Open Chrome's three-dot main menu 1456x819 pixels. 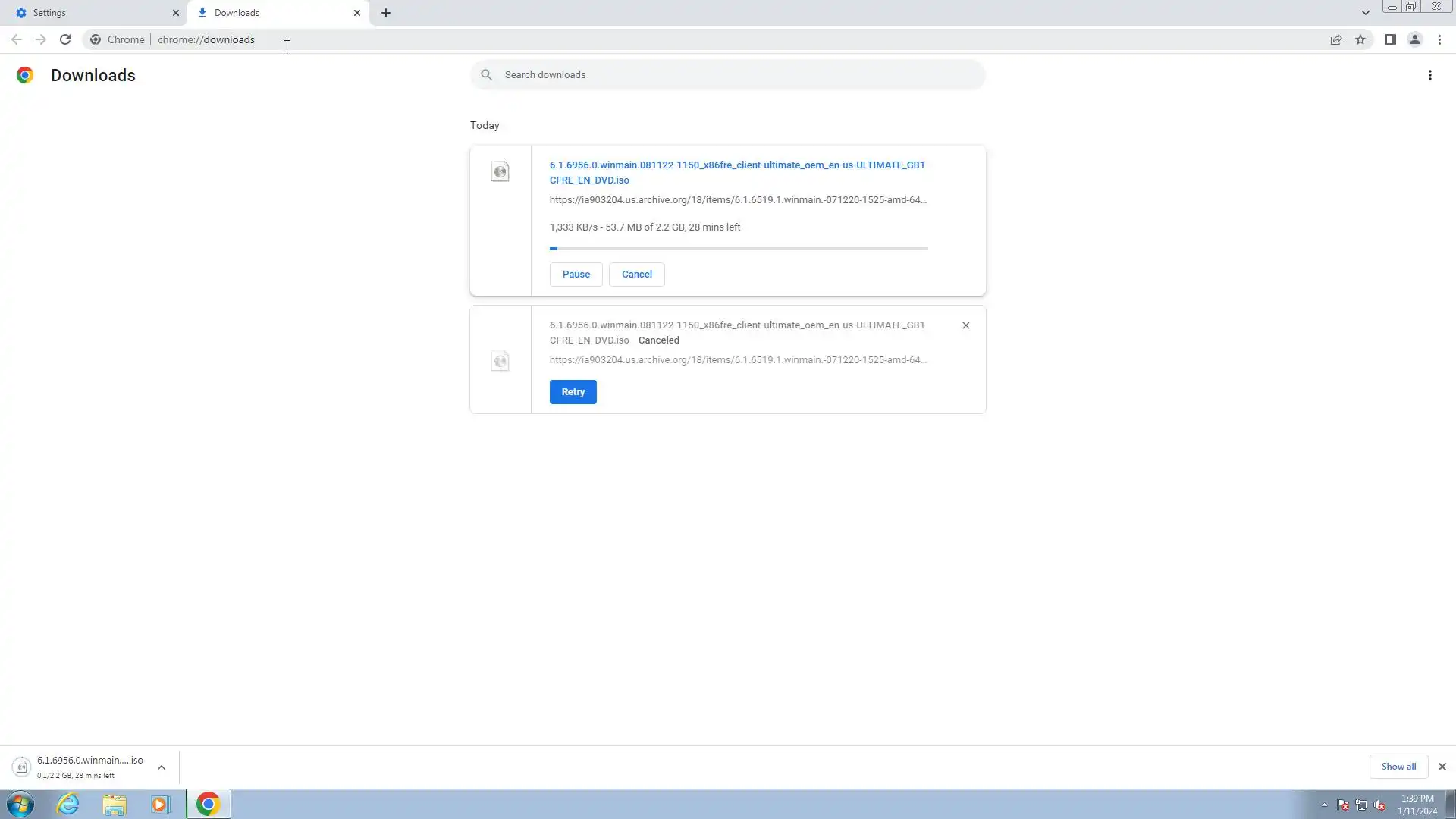(1439, 39)
